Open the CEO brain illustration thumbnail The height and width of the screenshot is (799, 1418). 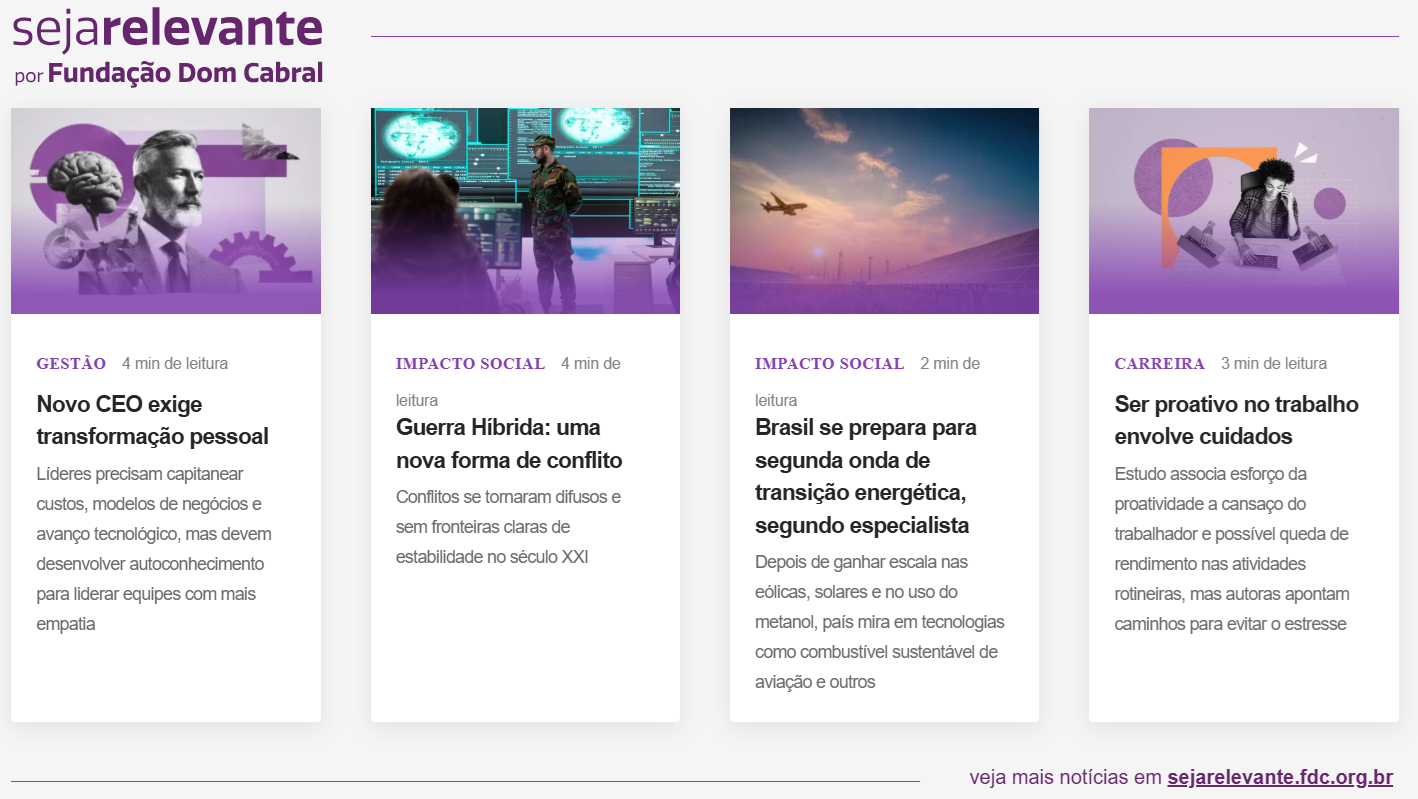pyautogui.click(x=166, y=211)
